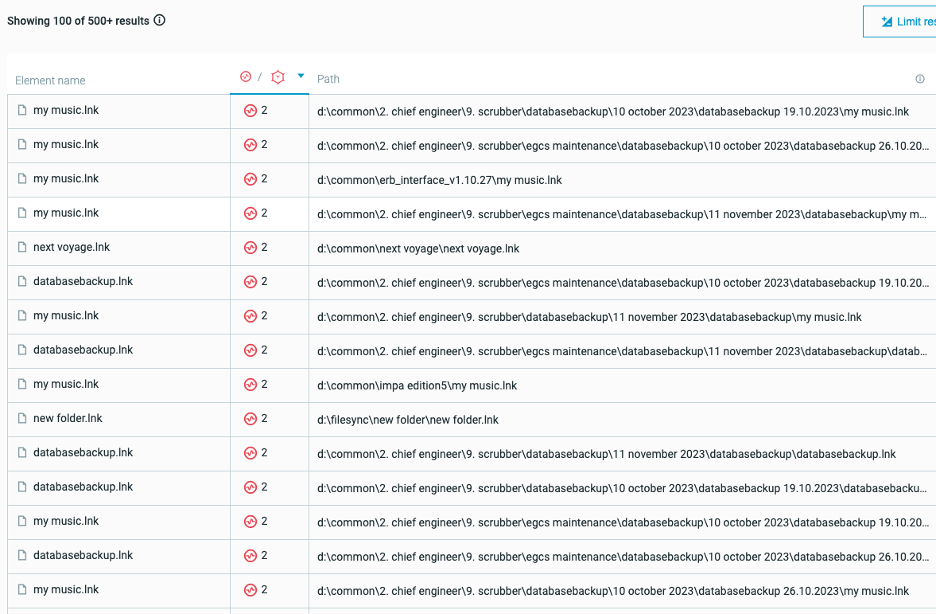This screenshot has height=614, width=936.
Task: Click detection icon in erb_interface_v1.10.27 row
Action: (250, 179)
